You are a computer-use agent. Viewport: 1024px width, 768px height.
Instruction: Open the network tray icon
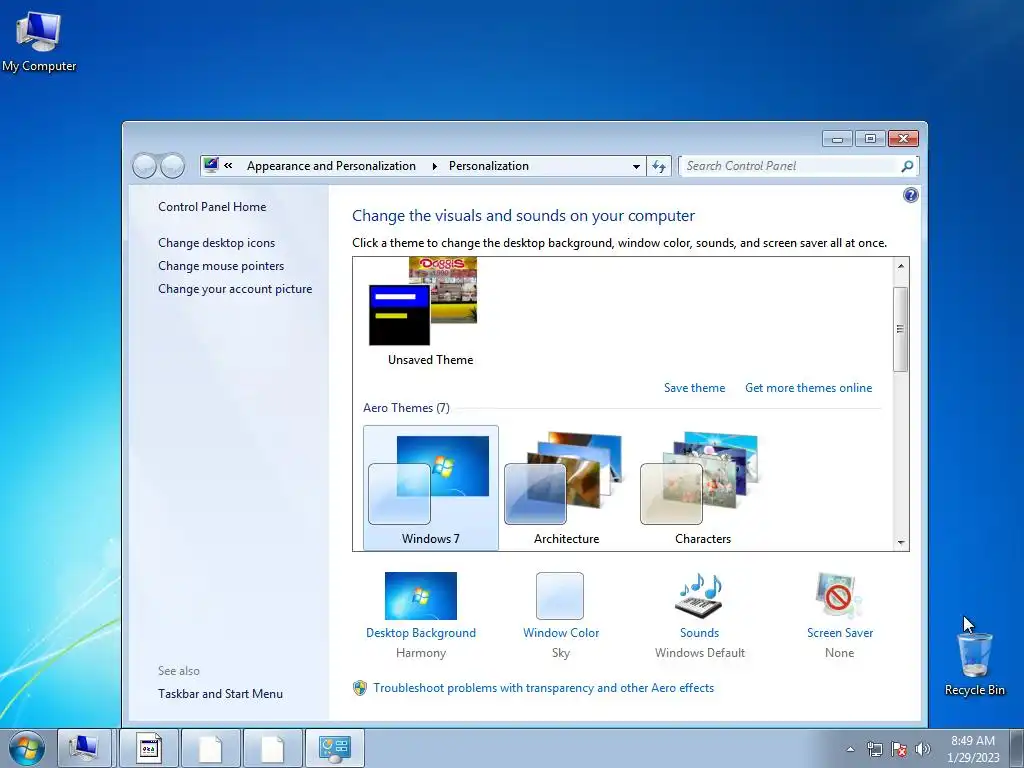pos(874,749)
